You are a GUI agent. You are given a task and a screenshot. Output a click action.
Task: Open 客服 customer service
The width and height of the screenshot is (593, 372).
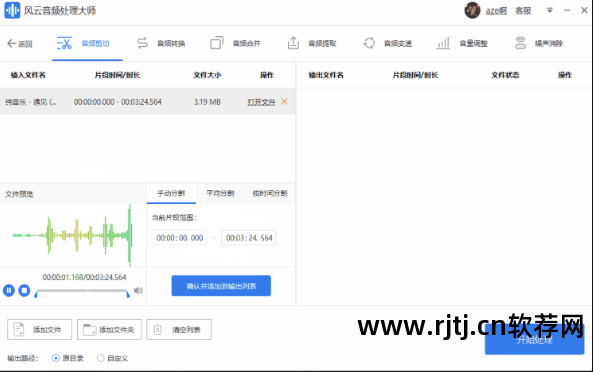523,11
